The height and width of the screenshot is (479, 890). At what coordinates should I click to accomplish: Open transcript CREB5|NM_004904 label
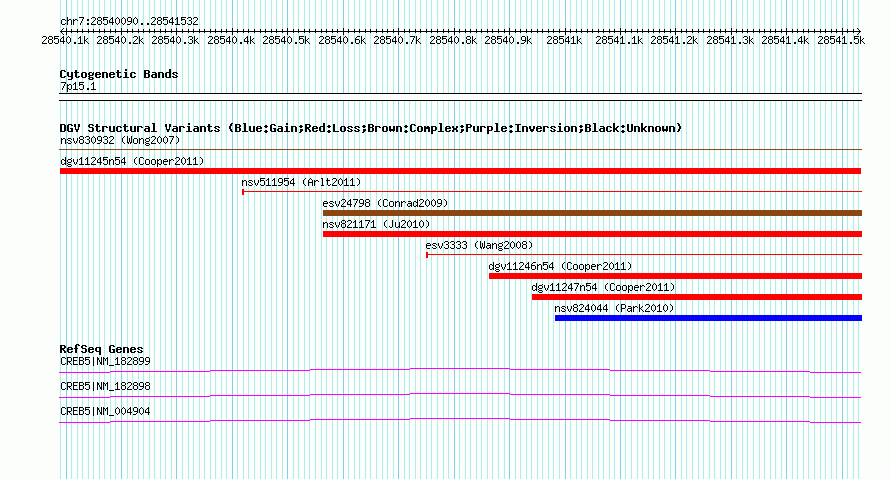point(106,411)
